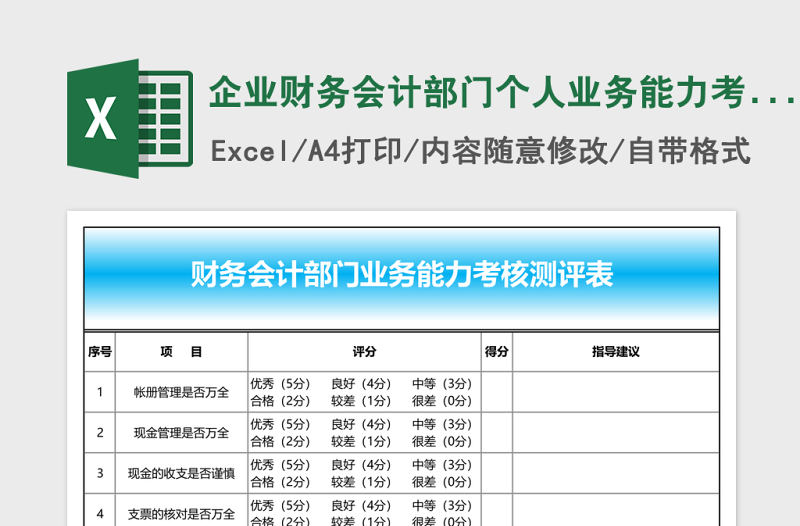This screenshot has height=526, width=800.
Task: Click the 得分 cell in the 帐册管理是否万全 row
Action: (x=497, y=392)
